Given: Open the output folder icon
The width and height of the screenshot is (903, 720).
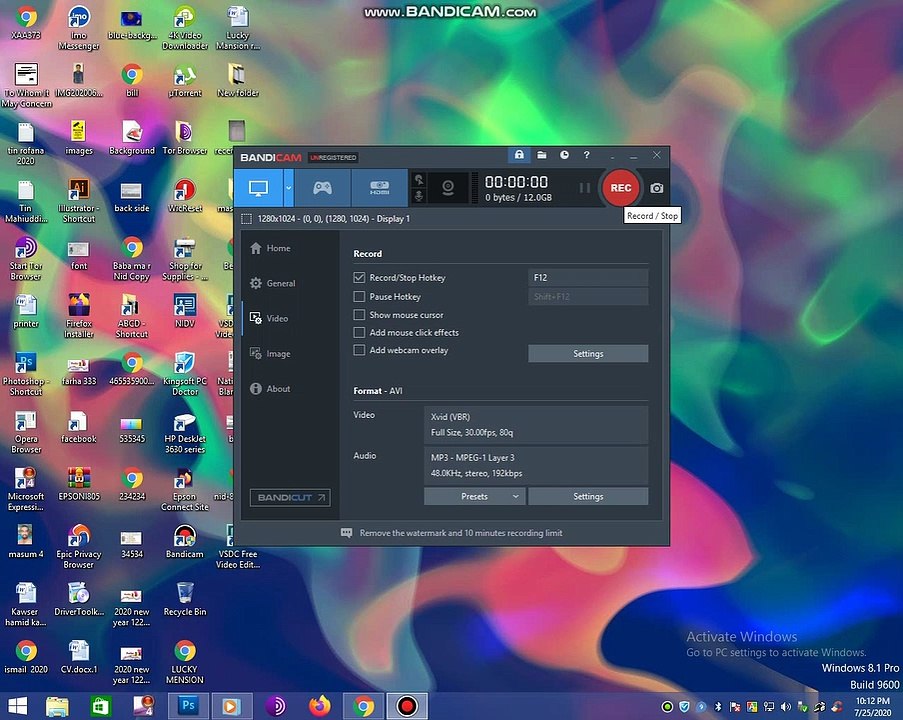Looking at the screenshot, I should click(542, 155).
